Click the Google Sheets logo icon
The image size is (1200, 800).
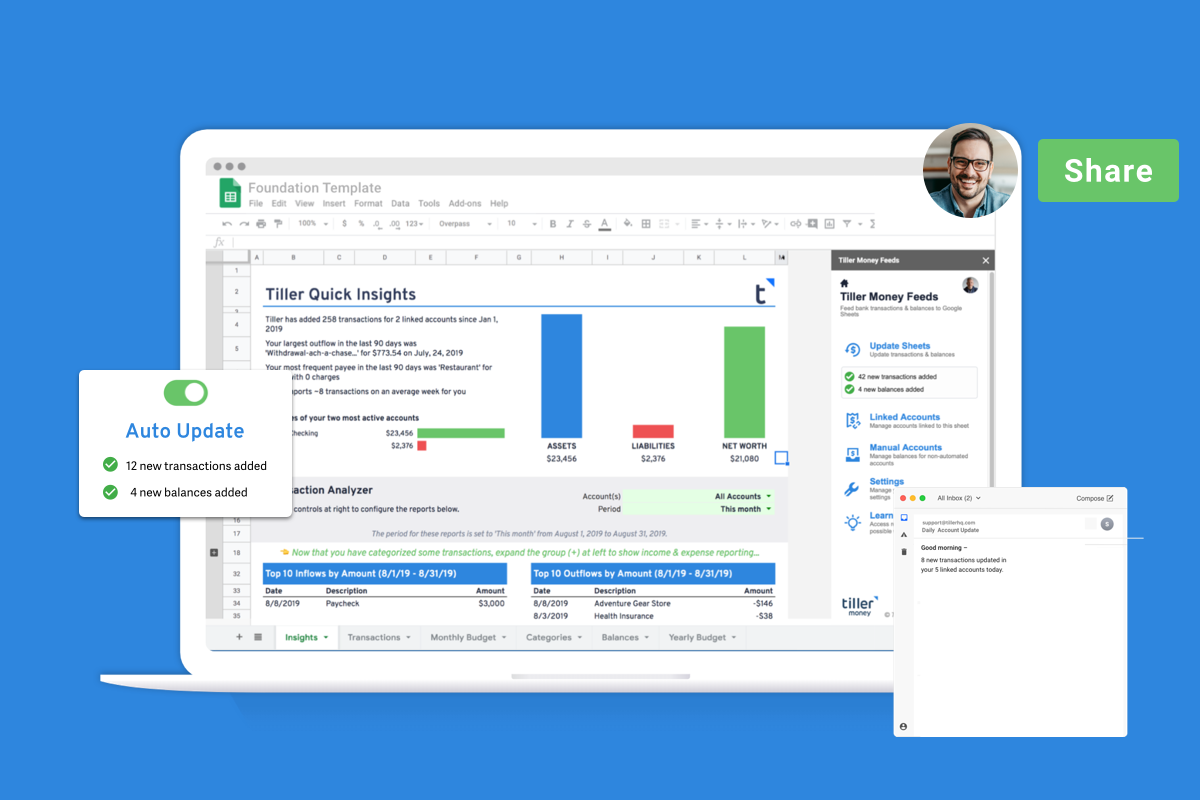click(230, 193)
